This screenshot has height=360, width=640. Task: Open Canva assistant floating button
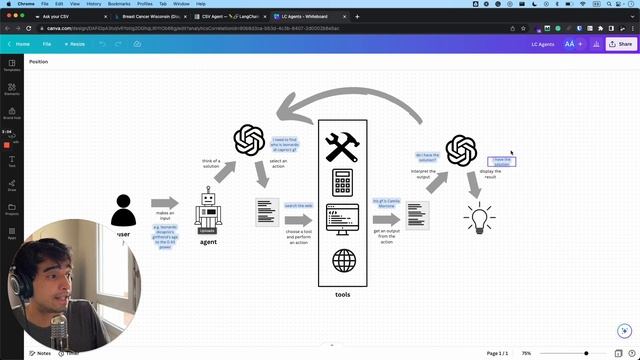click(624, 331)
